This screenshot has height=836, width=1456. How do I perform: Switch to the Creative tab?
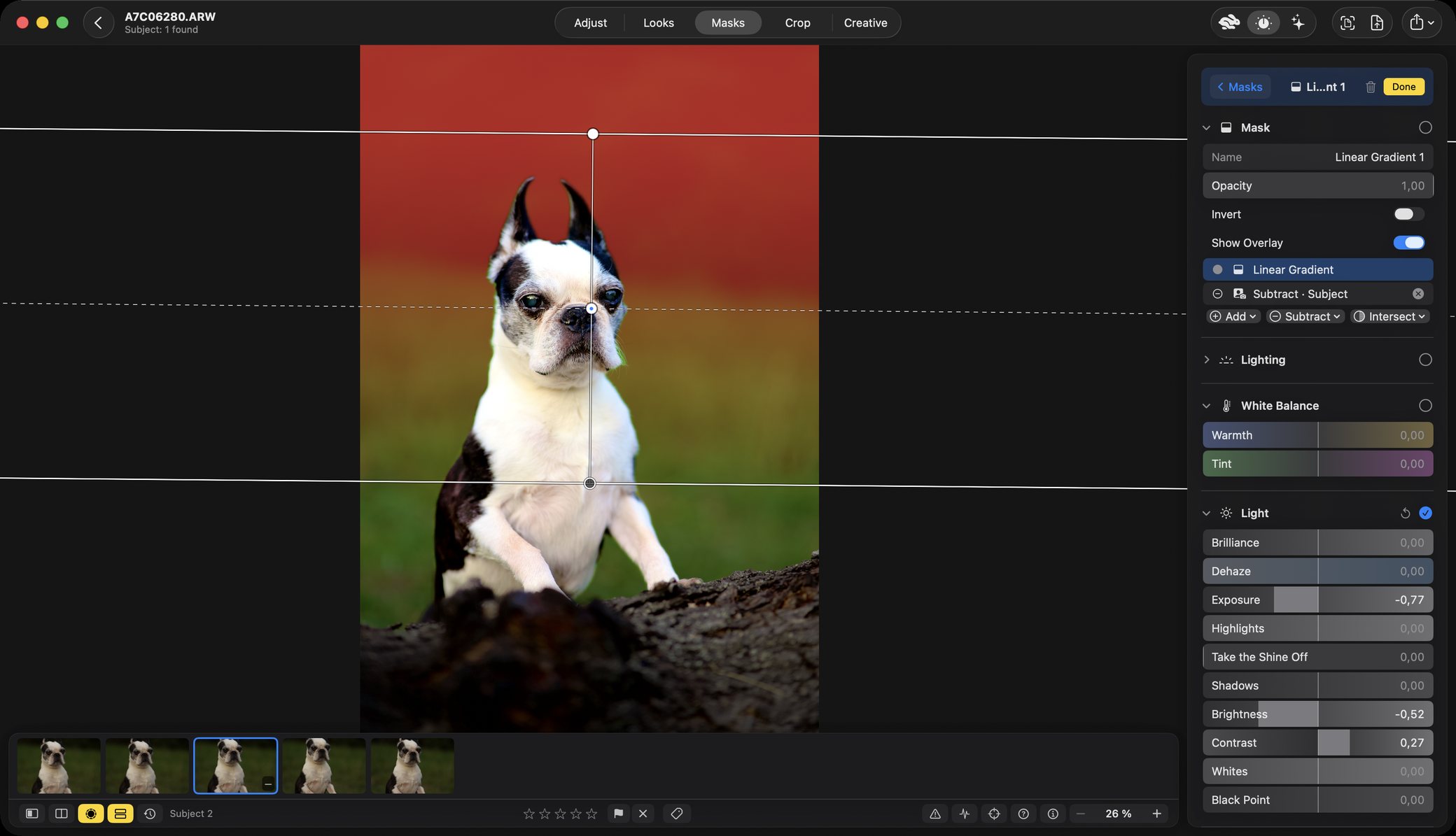click(865, 22)
